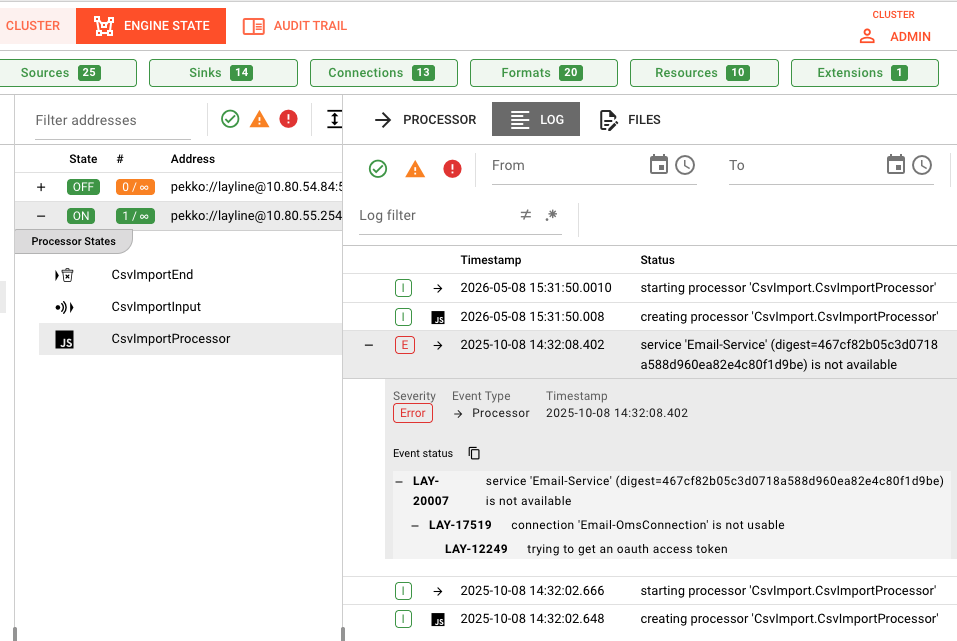Click the OFF state badge
This screenshot has height=641, width=957.
tap(83, 187)
